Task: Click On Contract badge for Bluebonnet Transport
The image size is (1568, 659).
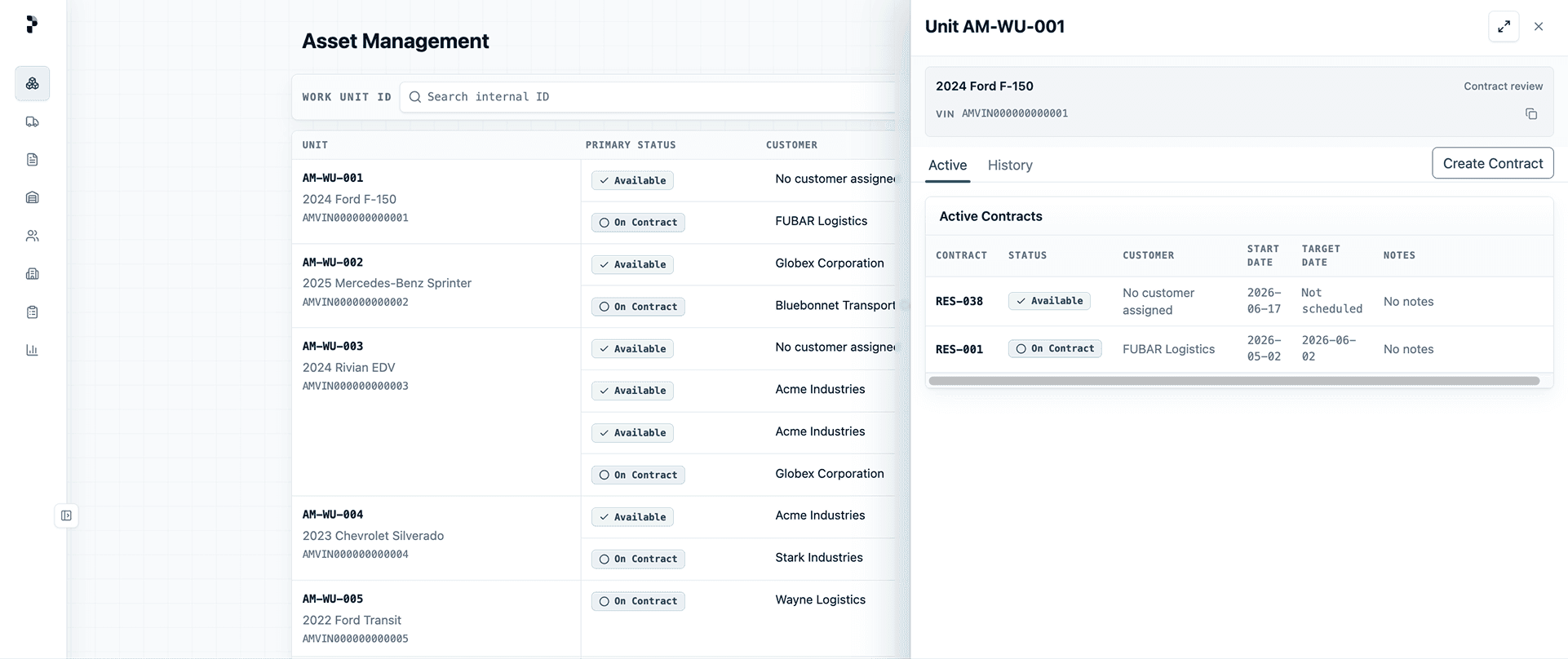Action: 638,307
